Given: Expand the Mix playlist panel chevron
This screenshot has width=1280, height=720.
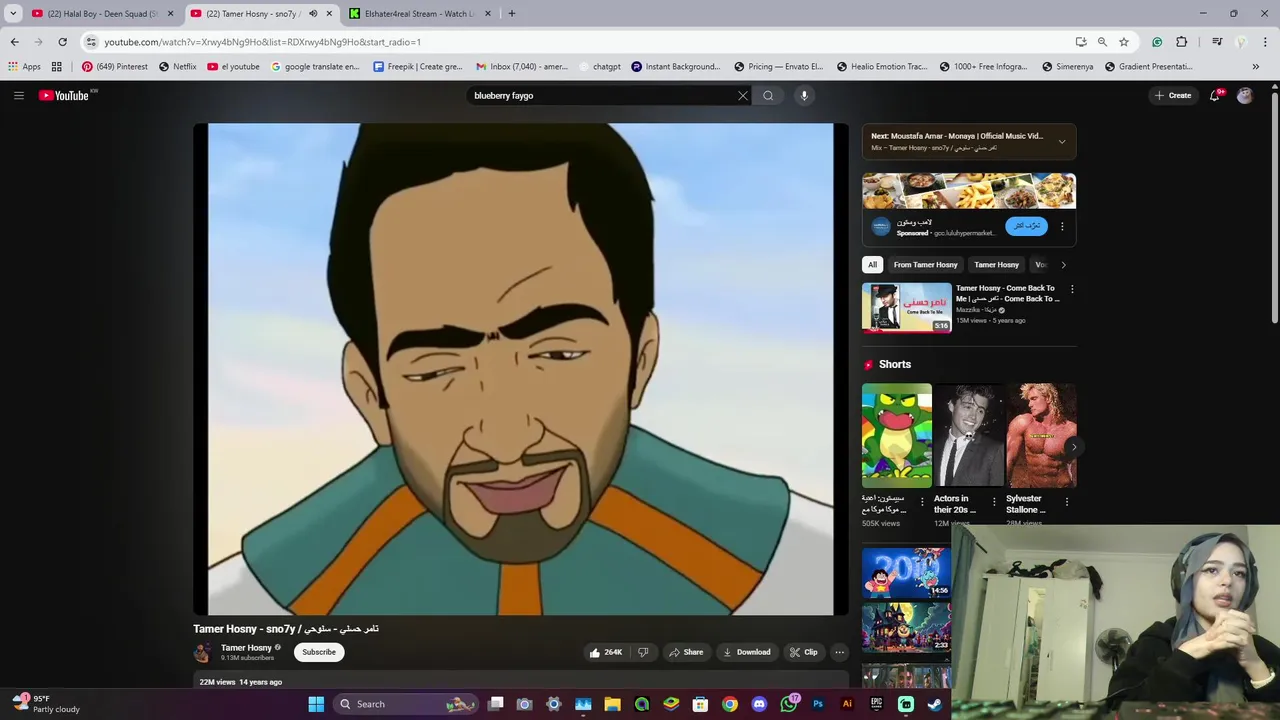Looking at the screenshot, I should click(1062, 142).
